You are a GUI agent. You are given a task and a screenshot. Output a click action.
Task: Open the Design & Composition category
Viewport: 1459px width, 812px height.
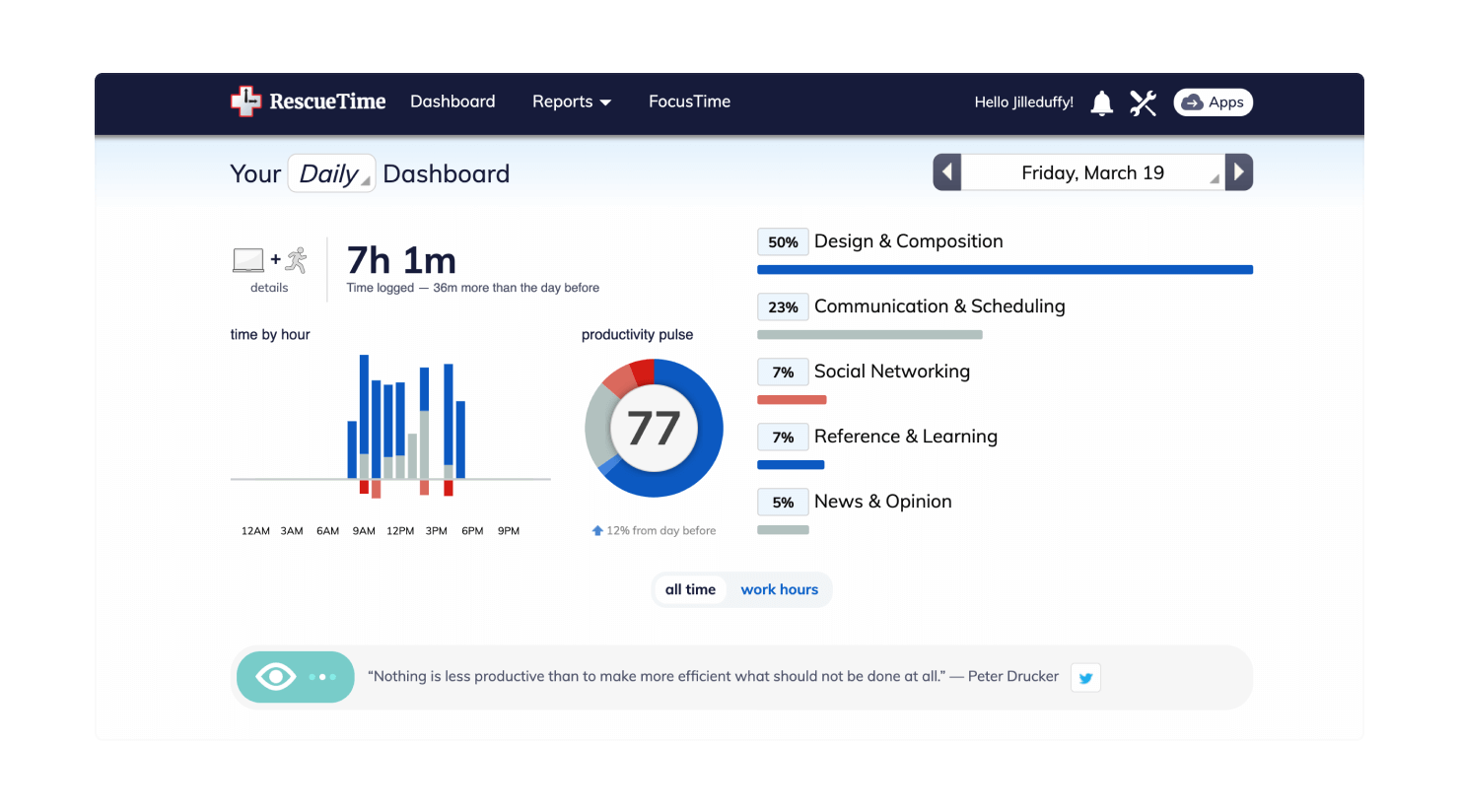pos(909,241)
